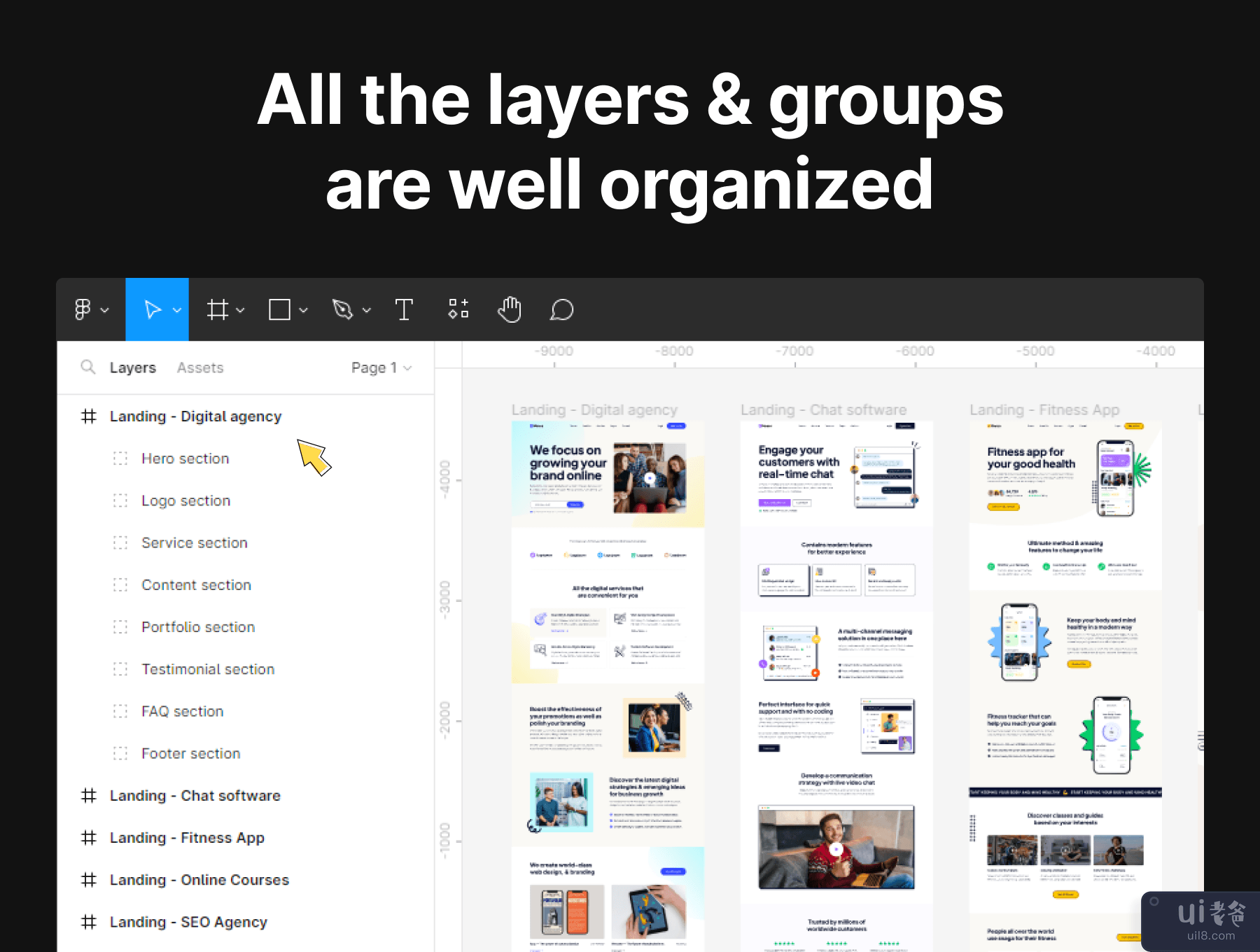Activate the Hand tool
Image resolution: width=1260 pixels, height=952 pixels.
click(510, 309)
